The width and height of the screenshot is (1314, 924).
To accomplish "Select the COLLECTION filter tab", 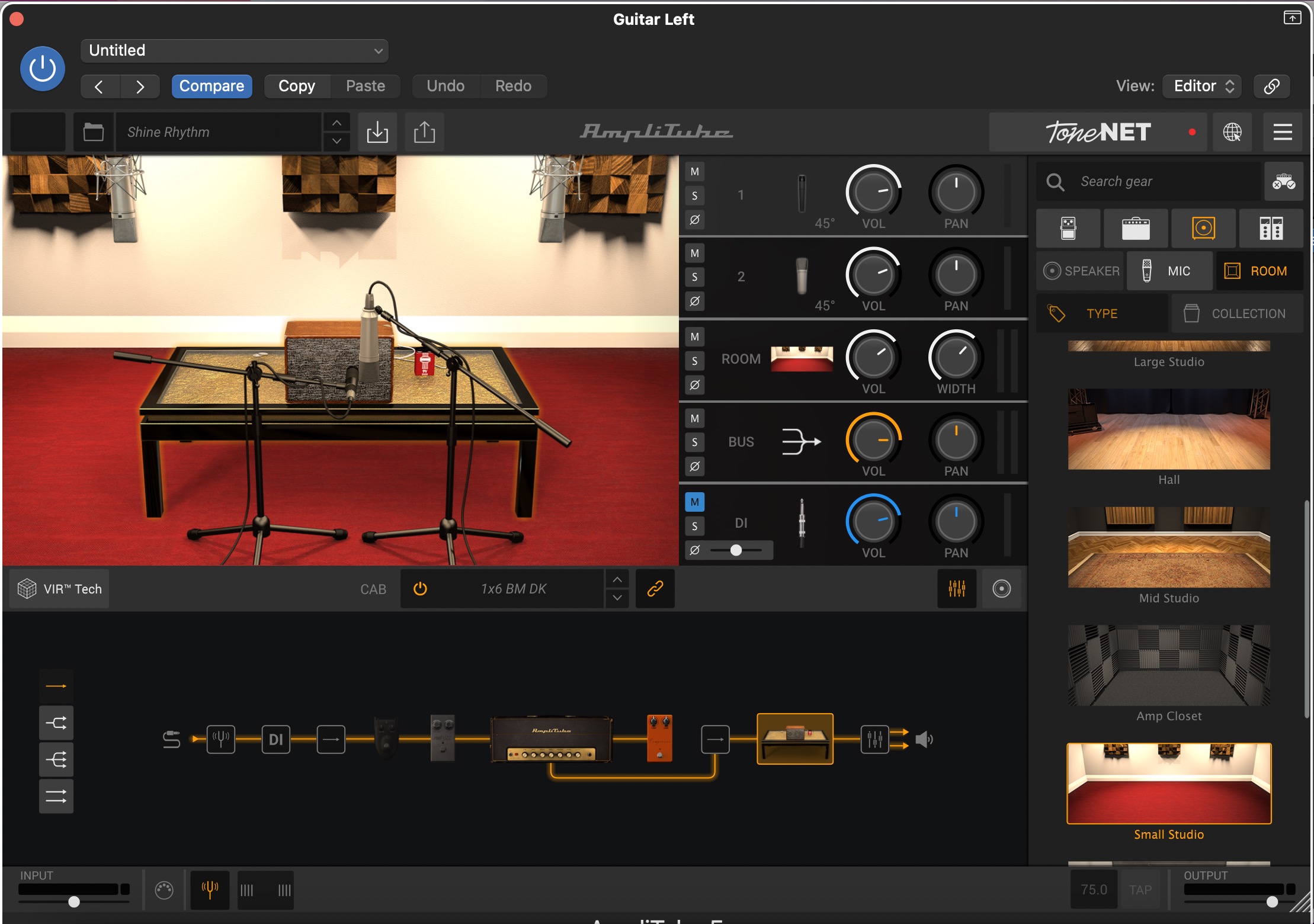I will tap(1238, 314).
